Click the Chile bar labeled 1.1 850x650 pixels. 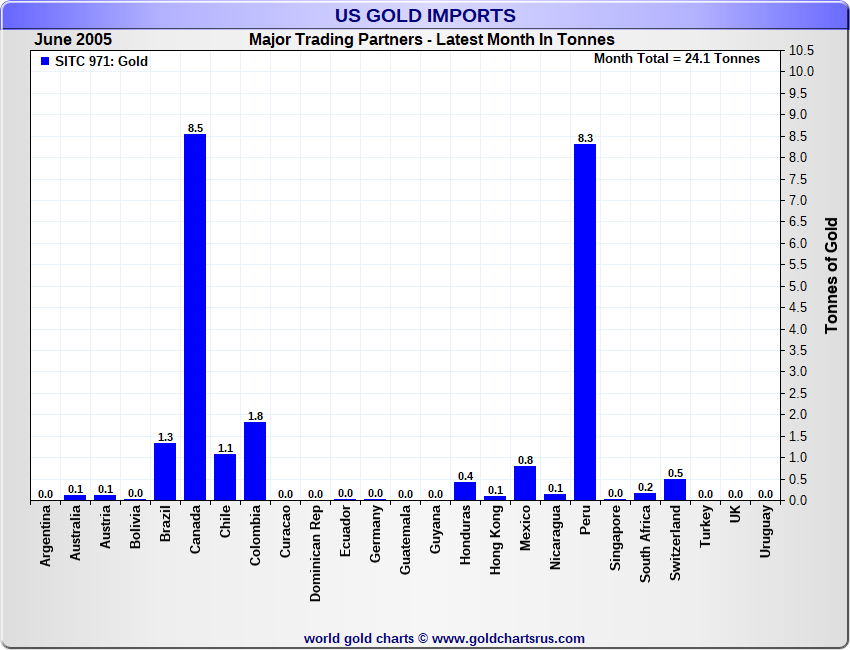pyautogui.click(x=225, y=477)
